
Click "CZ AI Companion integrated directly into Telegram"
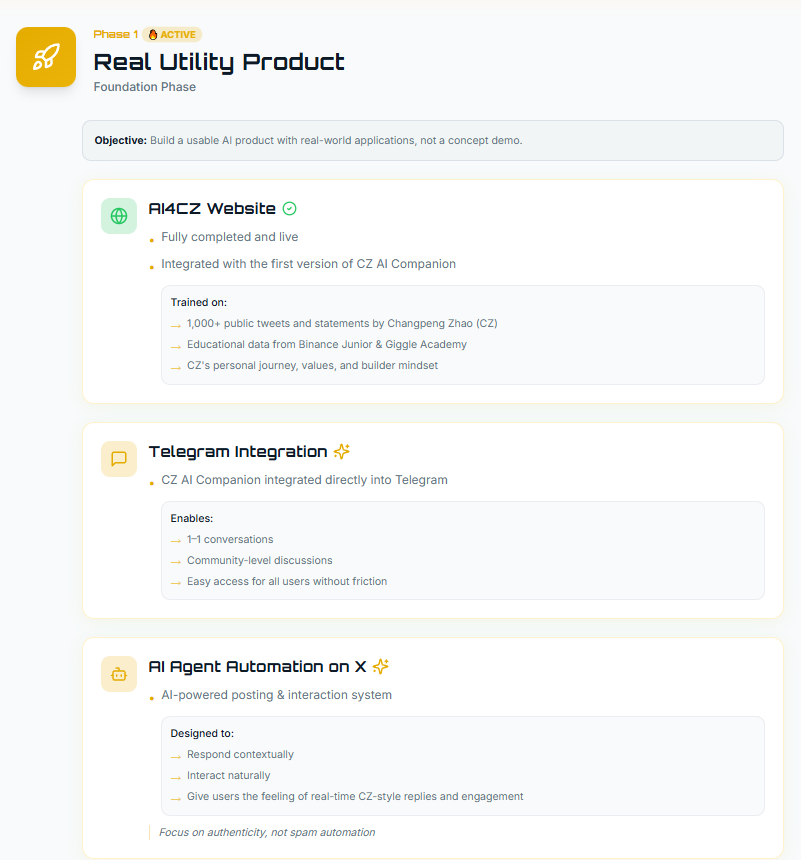click(304, 480)
